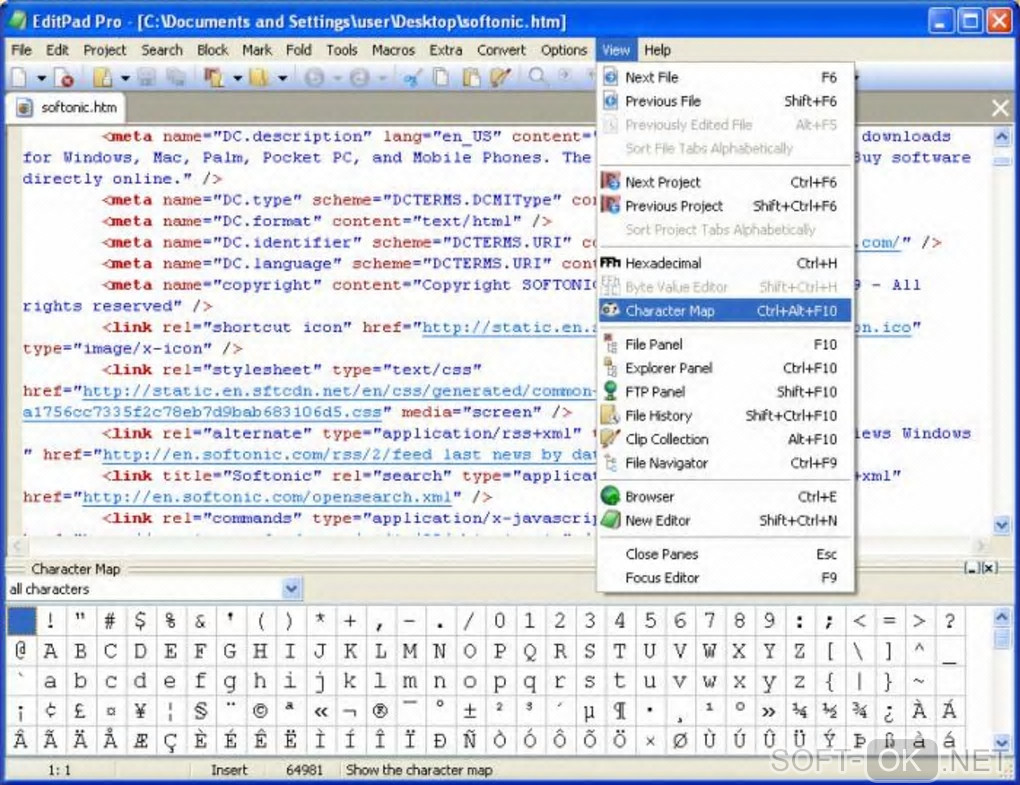Pick the © character in map
The width and height of the screenshot is (1020, 785).
point(260,711)
